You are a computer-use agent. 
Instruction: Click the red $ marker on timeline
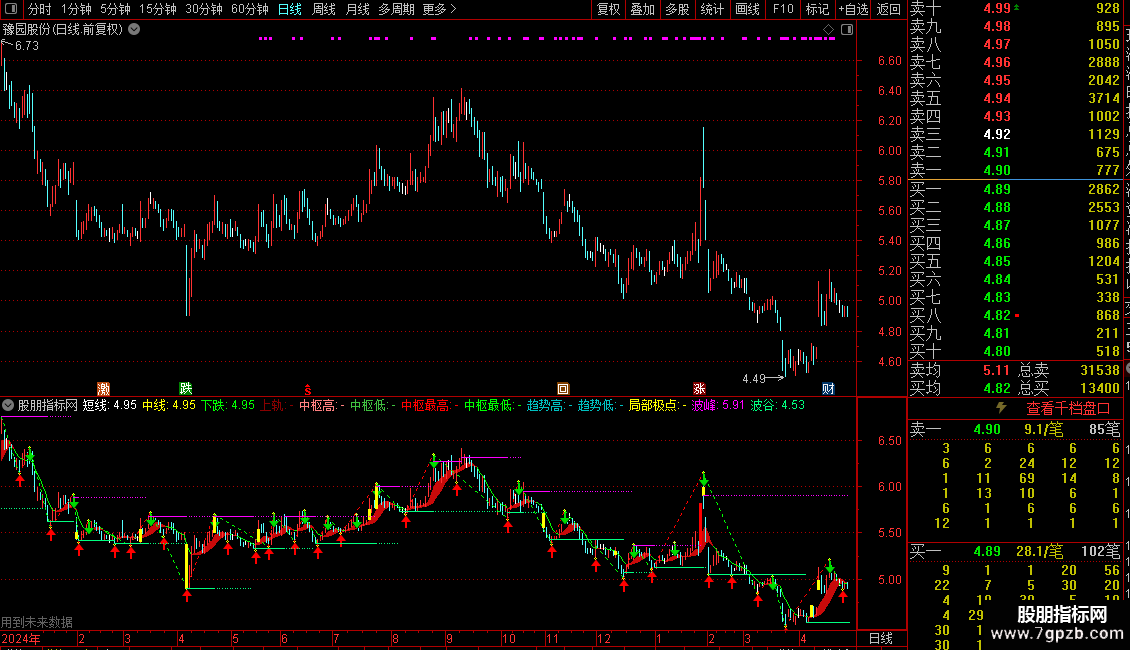(x=308, y=390)
